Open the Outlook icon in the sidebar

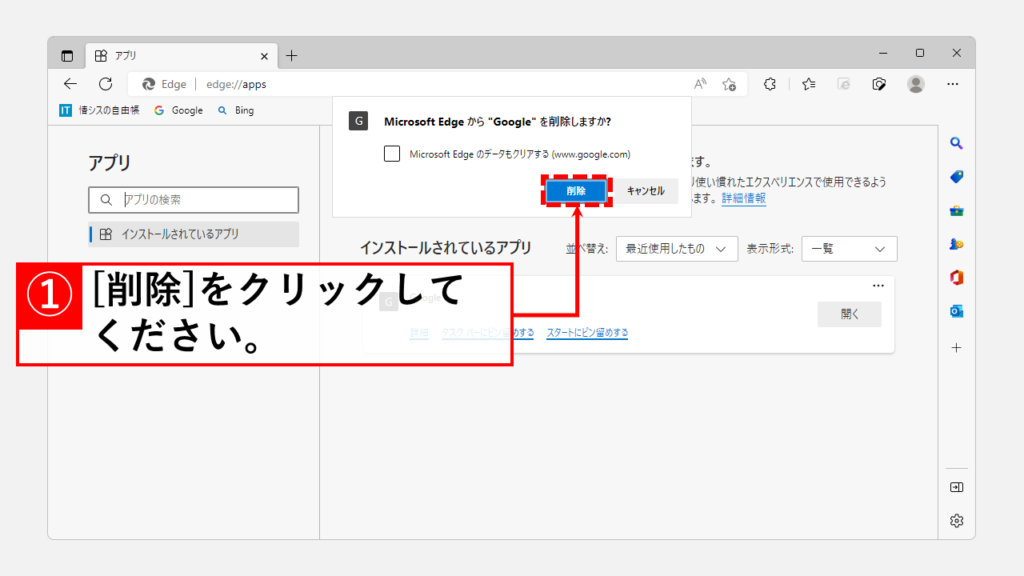[x=956, y=311]
